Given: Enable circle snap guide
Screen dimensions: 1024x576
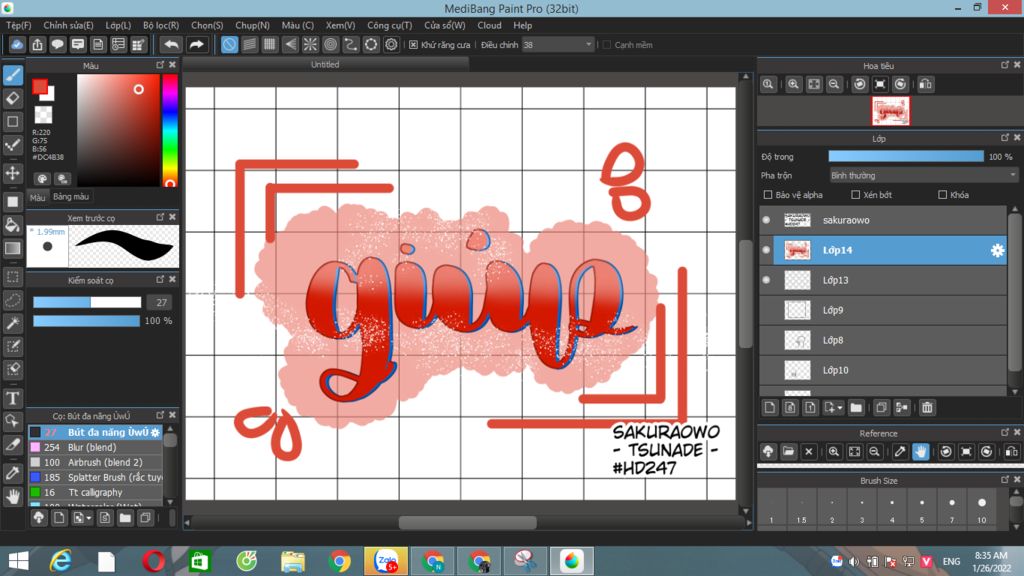Looking at the screenshot, I should coord(330,44).
